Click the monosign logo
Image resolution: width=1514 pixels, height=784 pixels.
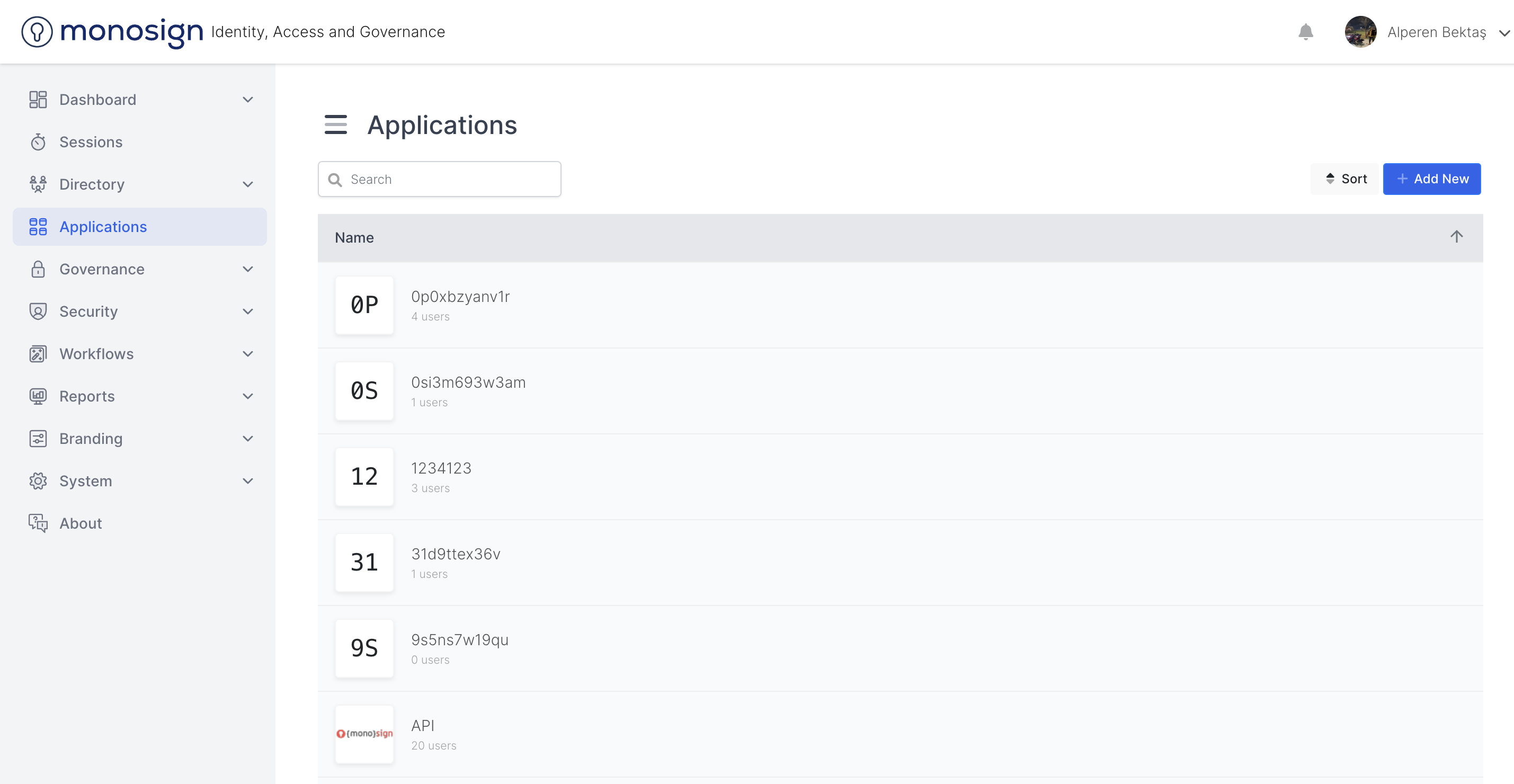click(x=113, y=32)
